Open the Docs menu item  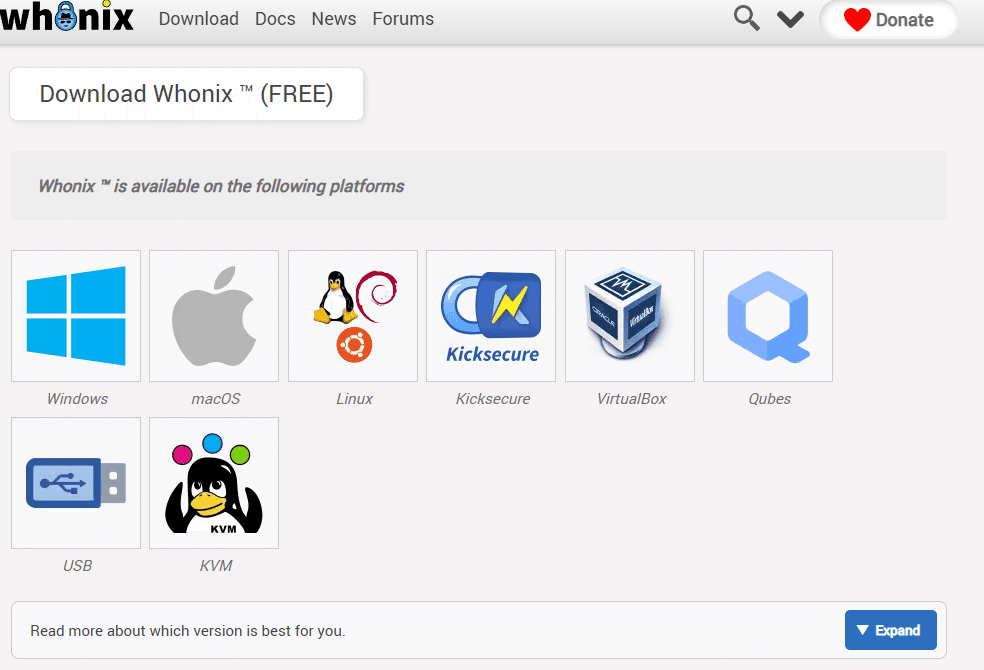[275, 19]
